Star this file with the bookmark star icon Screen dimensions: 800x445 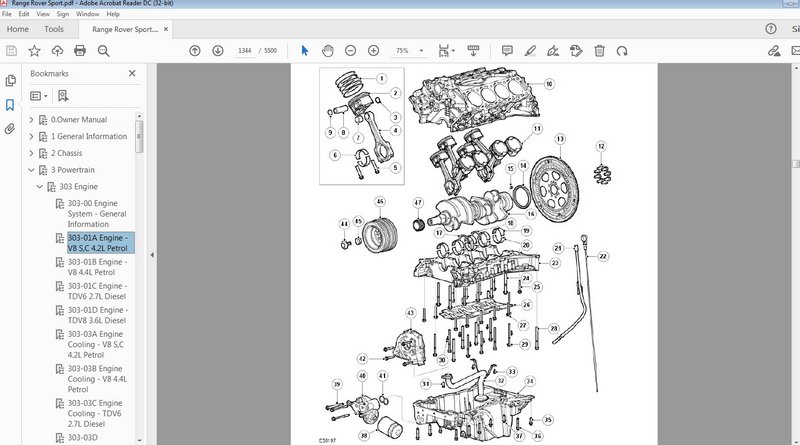34,51
